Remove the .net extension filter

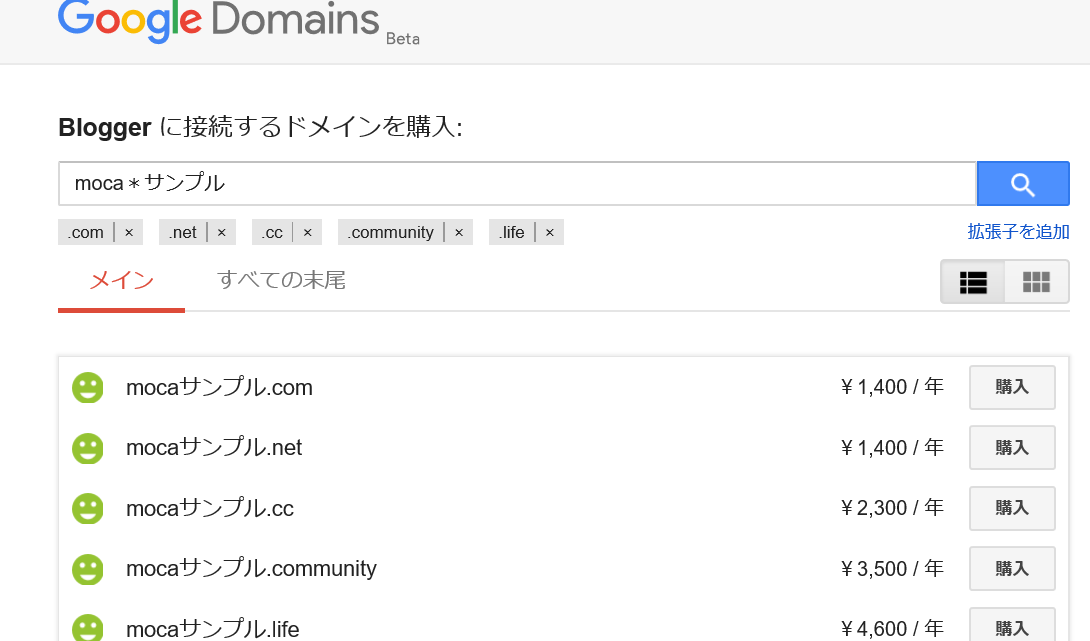[x=222, y=232]
